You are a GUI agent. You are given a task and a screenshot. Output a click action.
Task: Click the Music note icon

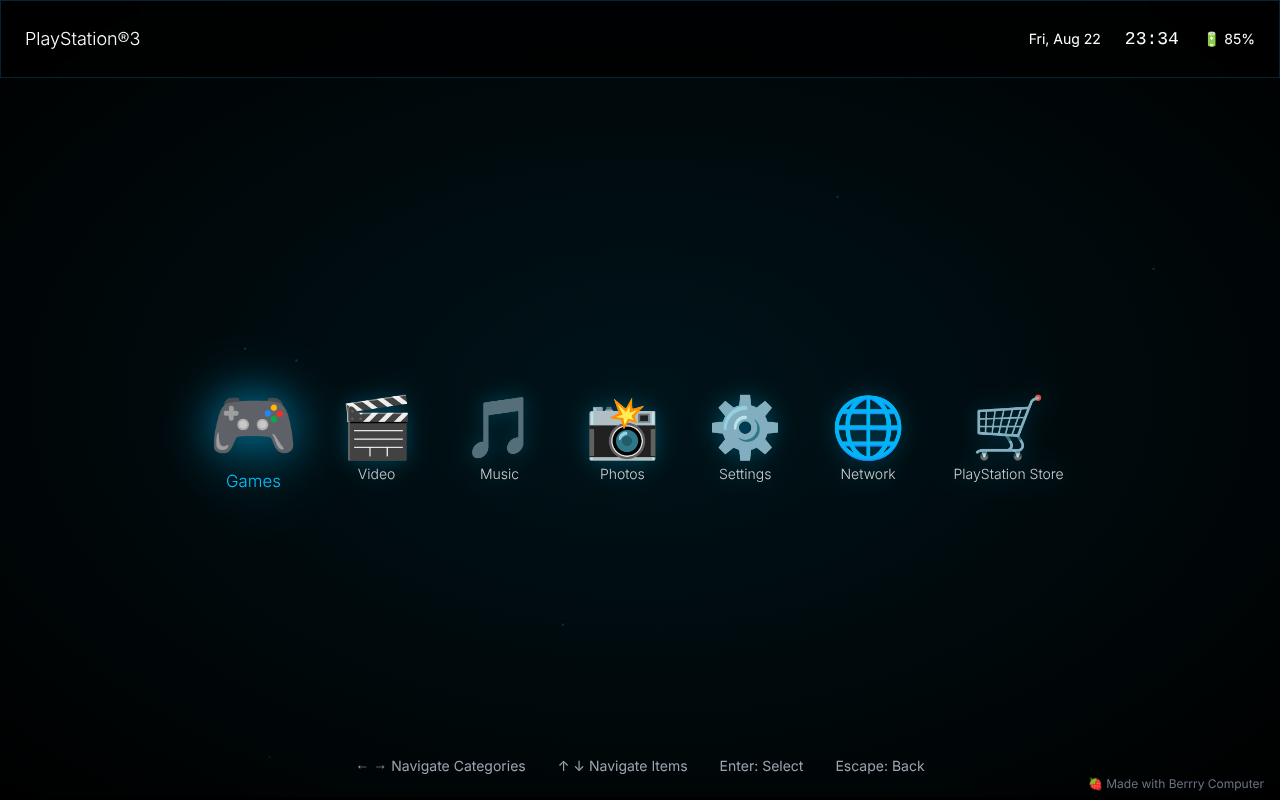click(499, 427)
